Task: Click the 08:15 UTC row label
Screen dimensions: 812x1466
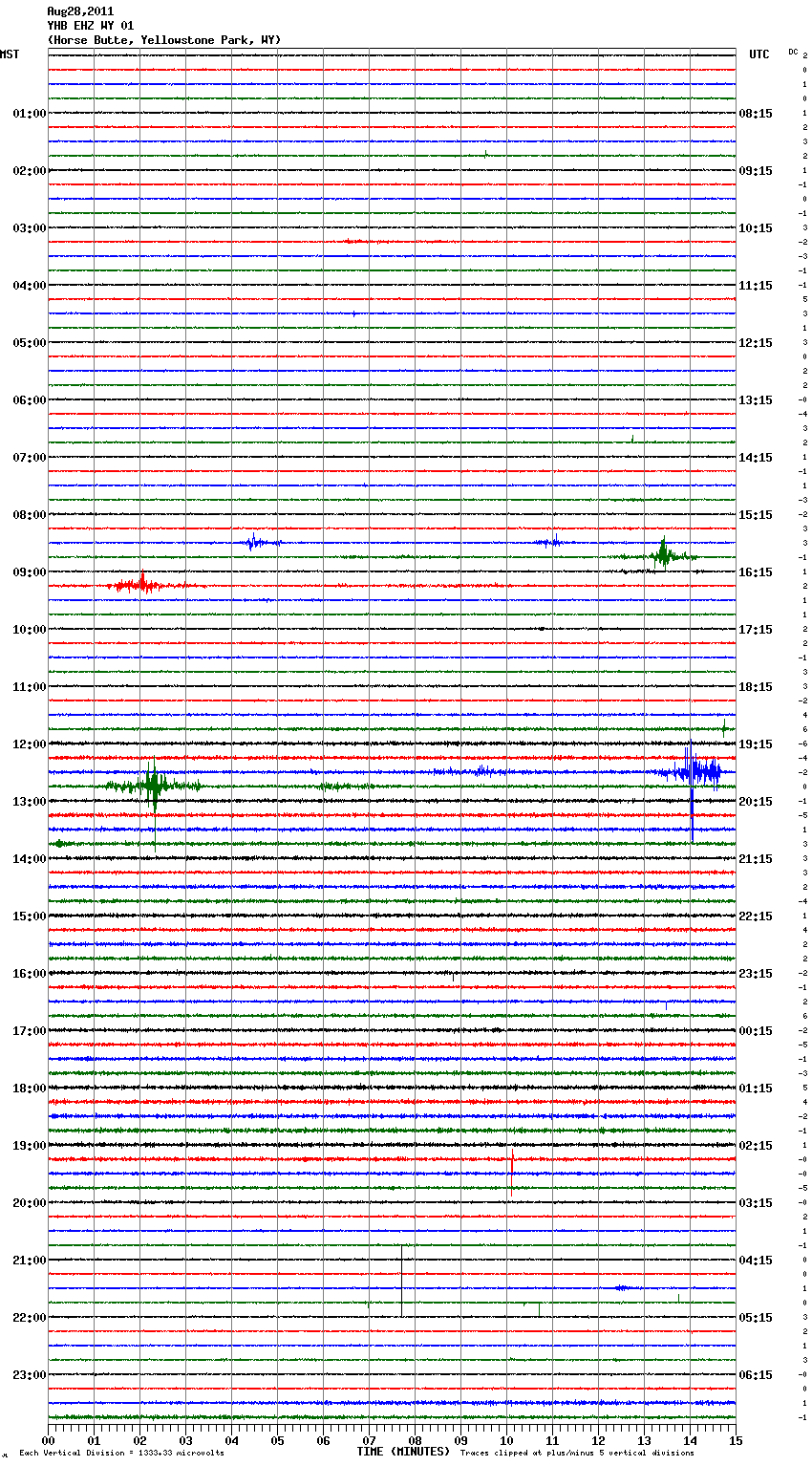Action: click(x=756, y=114)
